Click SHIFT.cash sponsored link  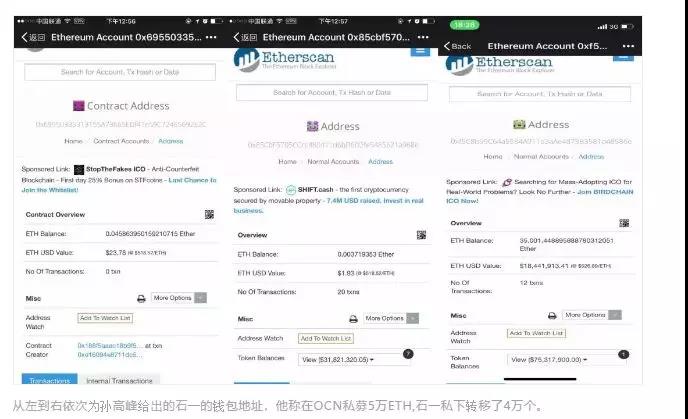point(315,190)
